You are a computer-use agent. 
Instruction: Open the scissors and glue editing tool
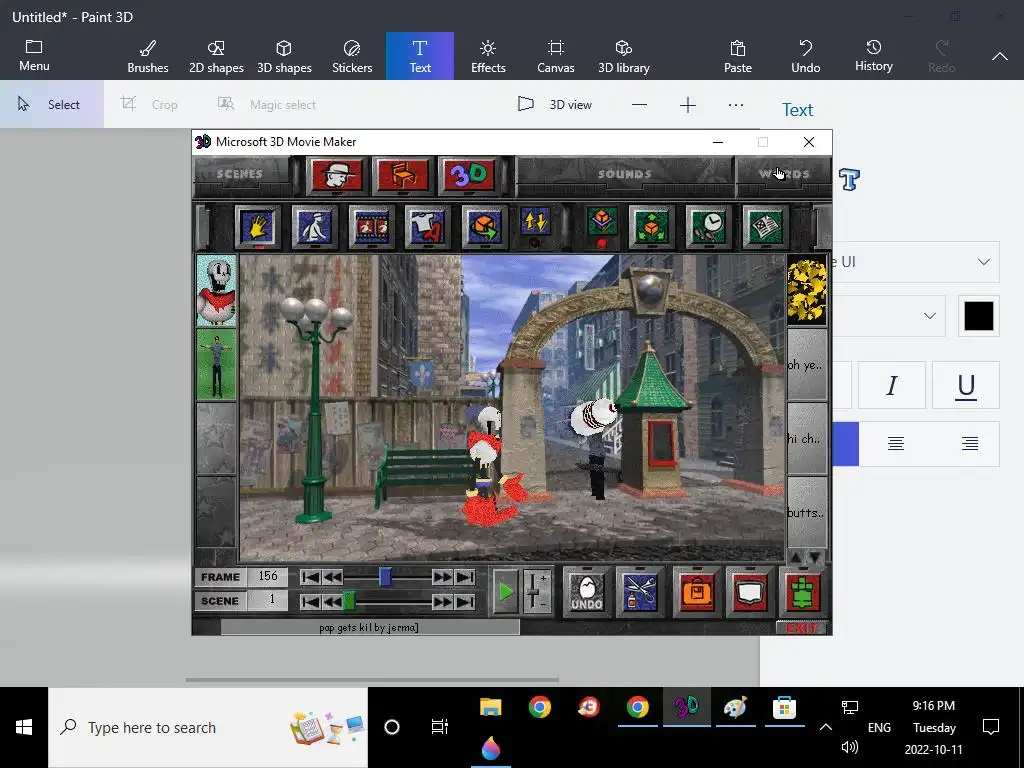(x=640, y=592)
